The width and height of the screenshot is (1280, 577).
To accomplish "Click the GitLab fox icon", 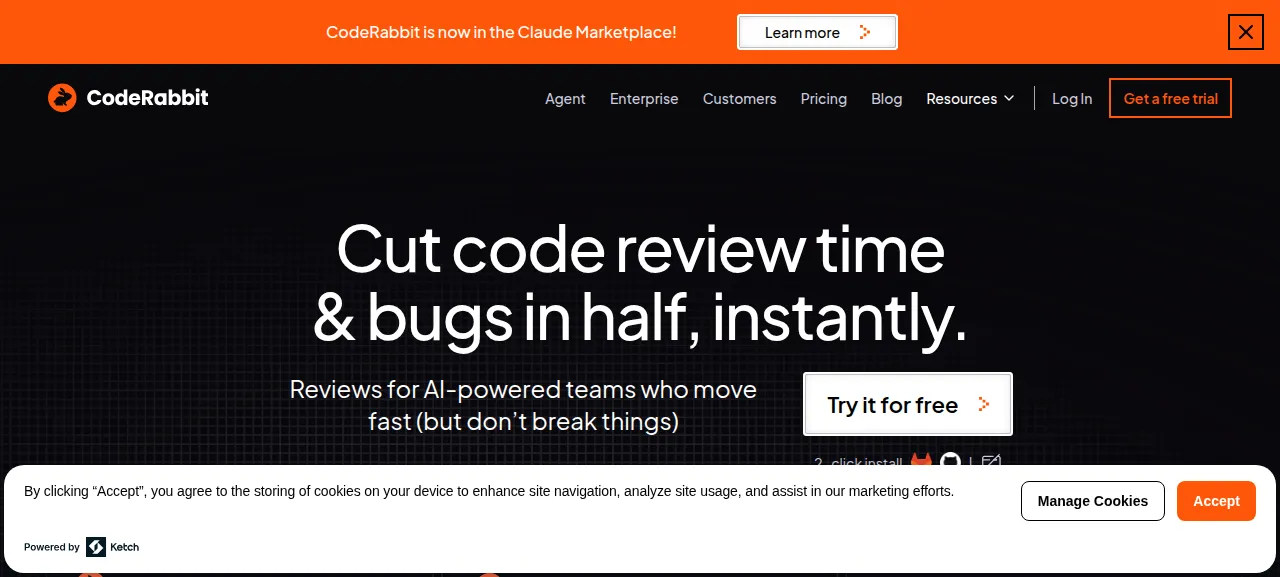I will point(921,460).
